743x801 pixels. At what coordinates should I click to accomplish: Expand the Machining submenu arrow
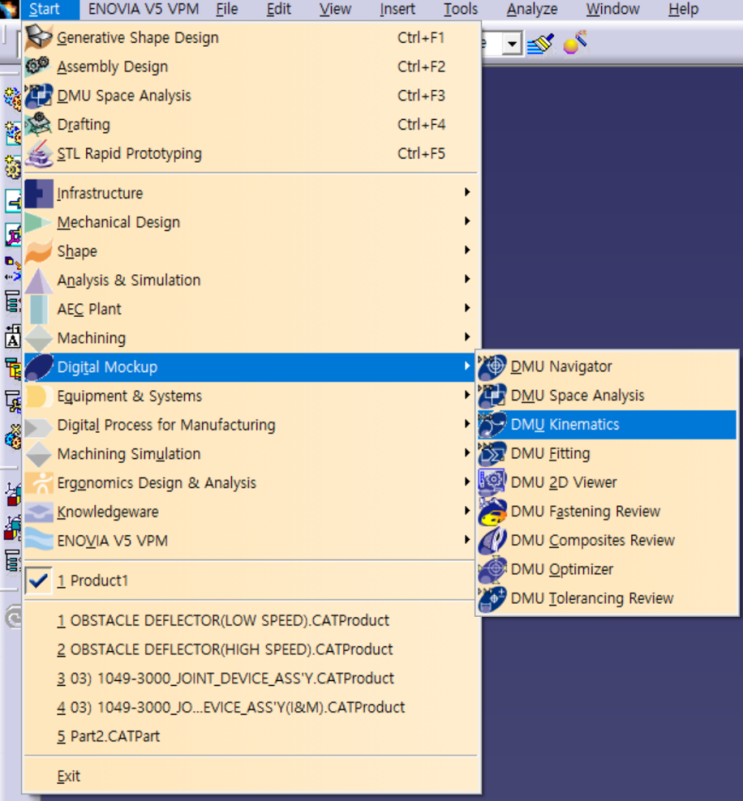pyautogui.click(x=467, y=337)
